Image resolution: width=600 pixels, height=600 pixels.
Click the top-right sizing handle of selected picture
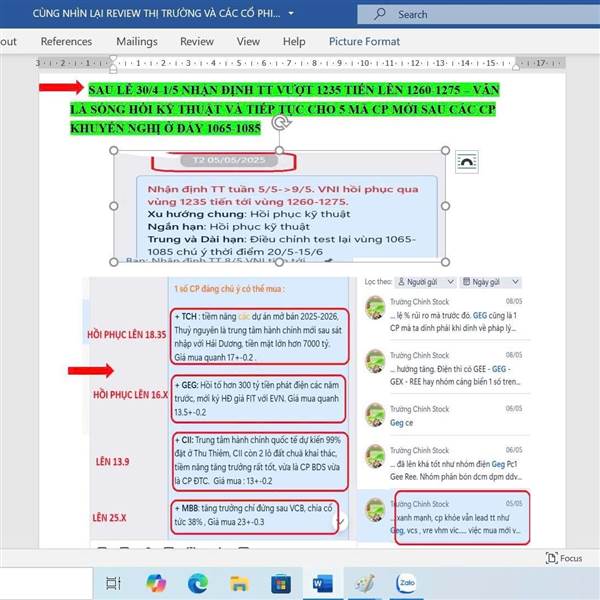click(445, 150)
